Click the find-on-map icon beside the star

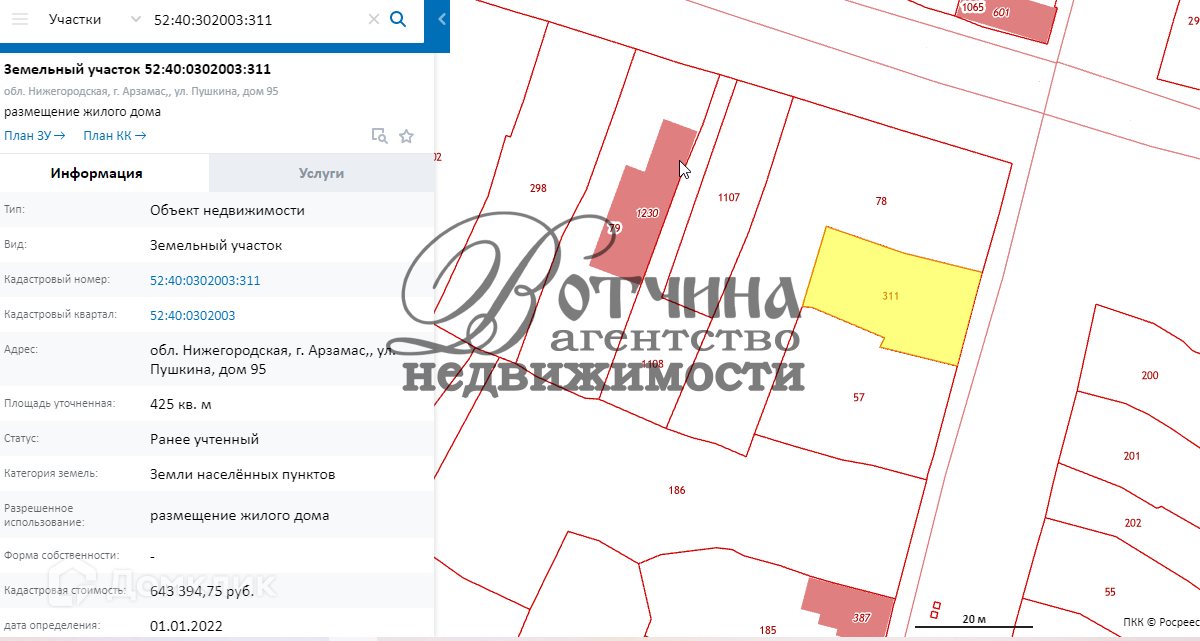pyautogui.click(x=379, y=136)
